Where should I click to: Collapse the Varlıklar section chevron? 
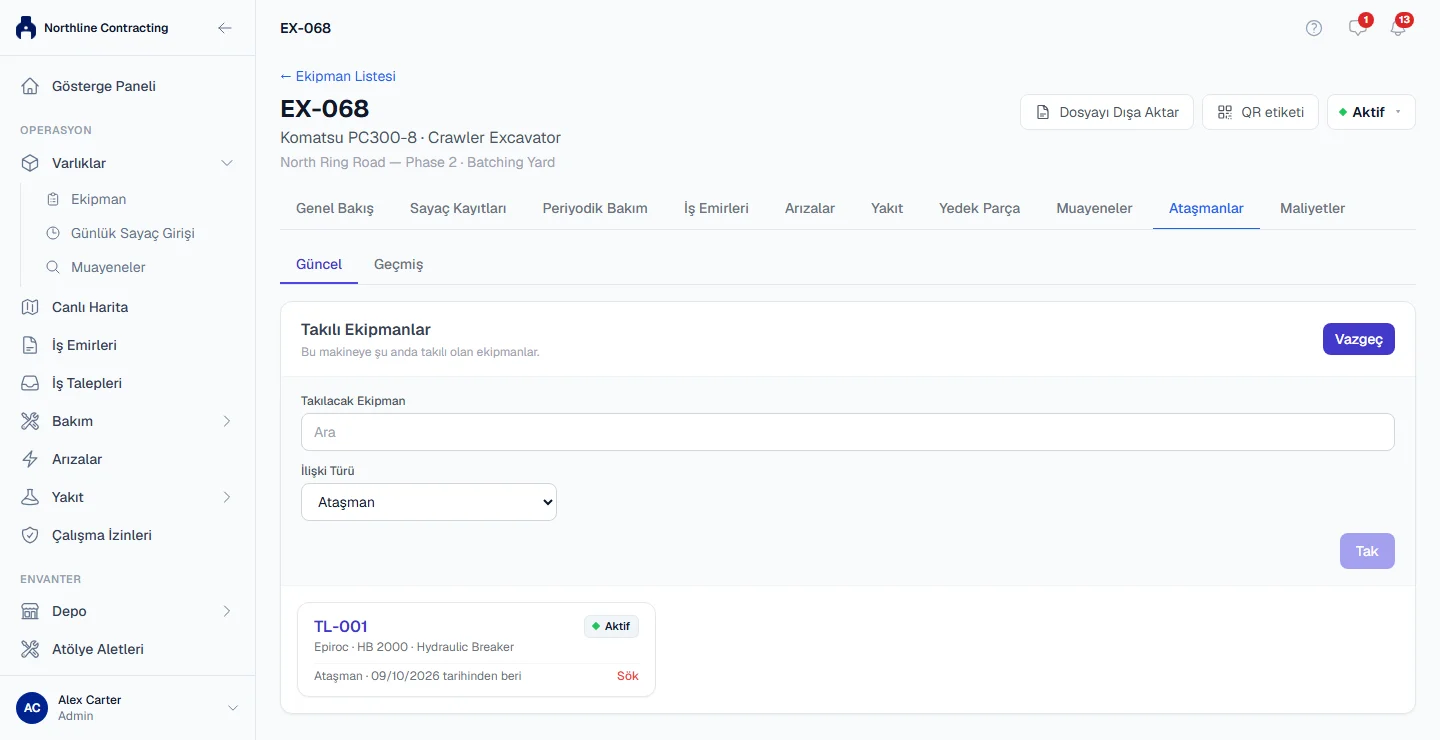[227, 163]
